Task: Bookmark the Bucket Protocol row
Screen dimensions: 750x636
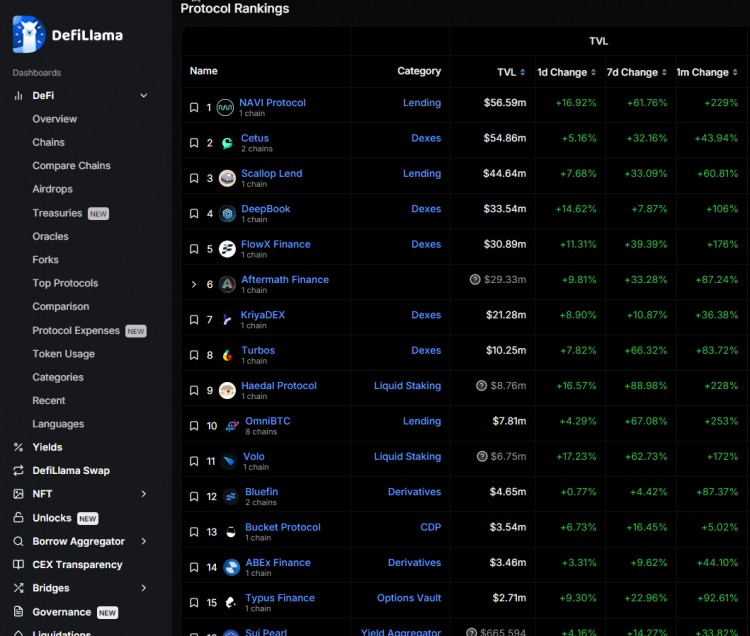Action: point(194,532)
